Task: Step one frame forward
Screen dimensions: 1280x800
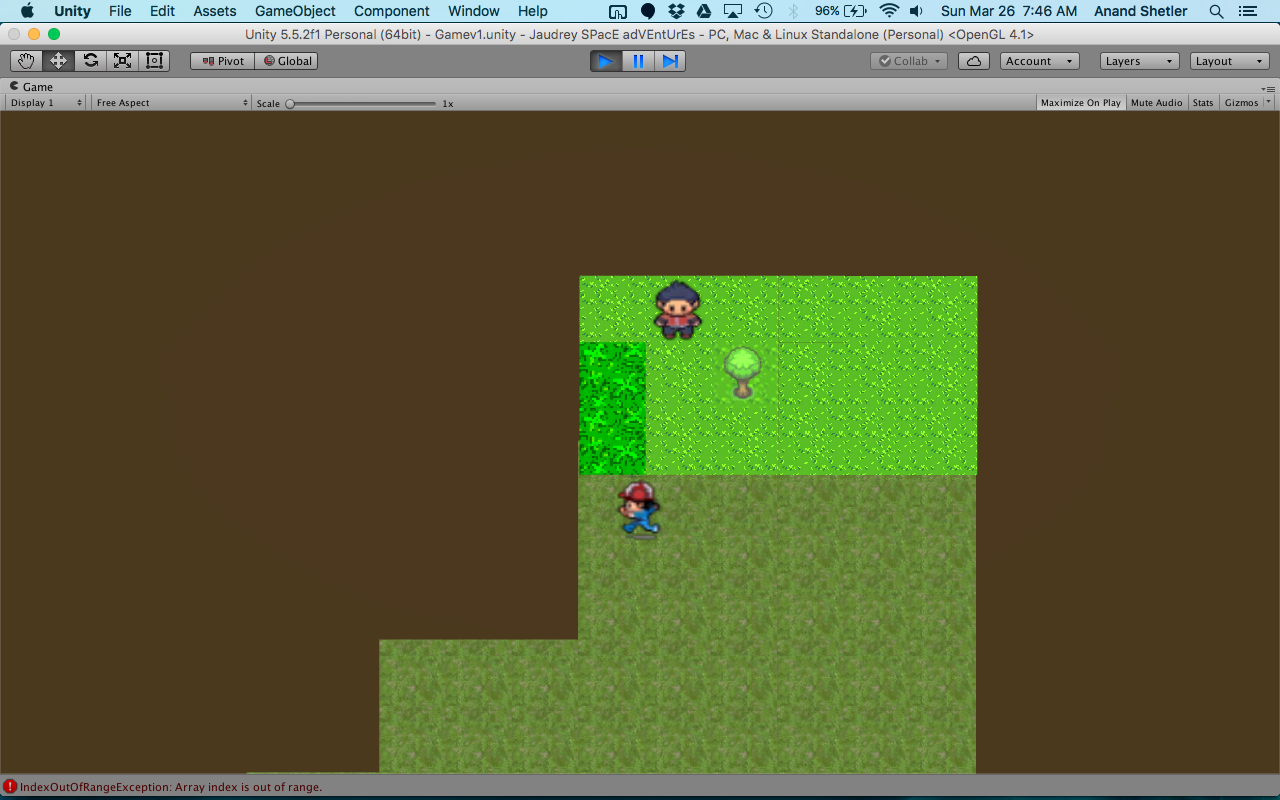Action: 670,61
